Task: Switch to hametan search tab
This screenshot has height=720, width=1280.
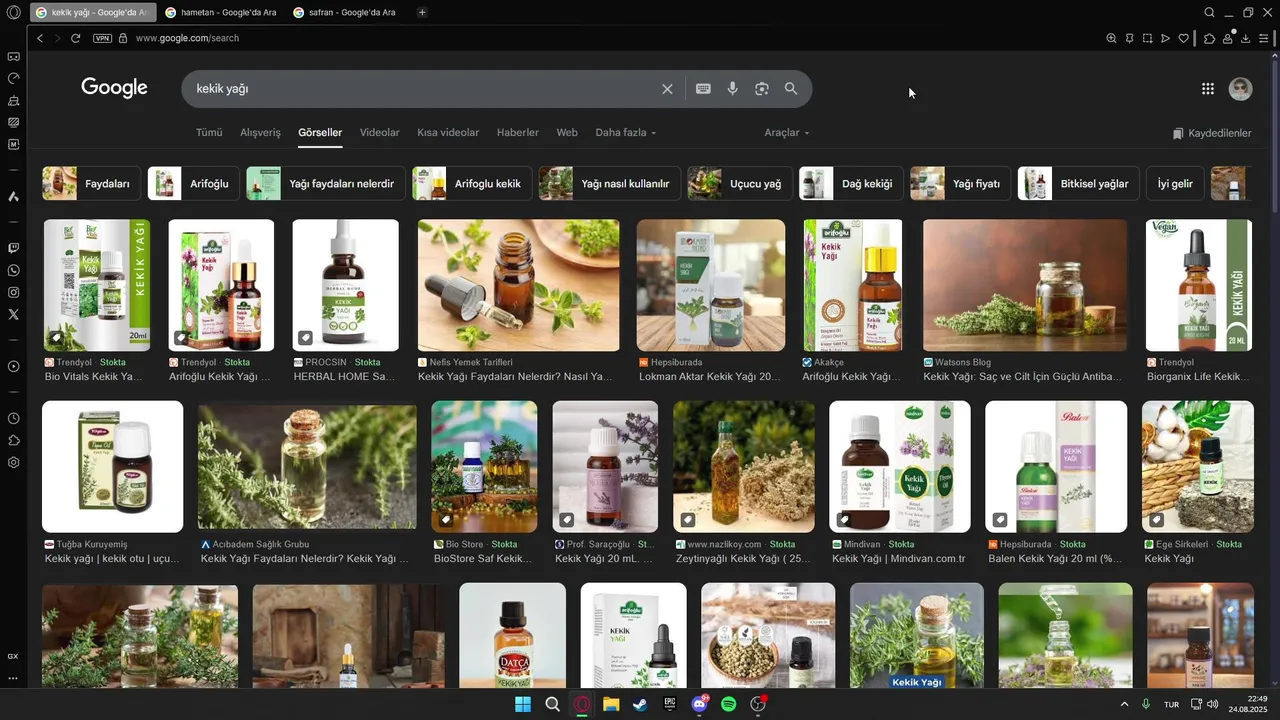Action: [x=220, y=12]
